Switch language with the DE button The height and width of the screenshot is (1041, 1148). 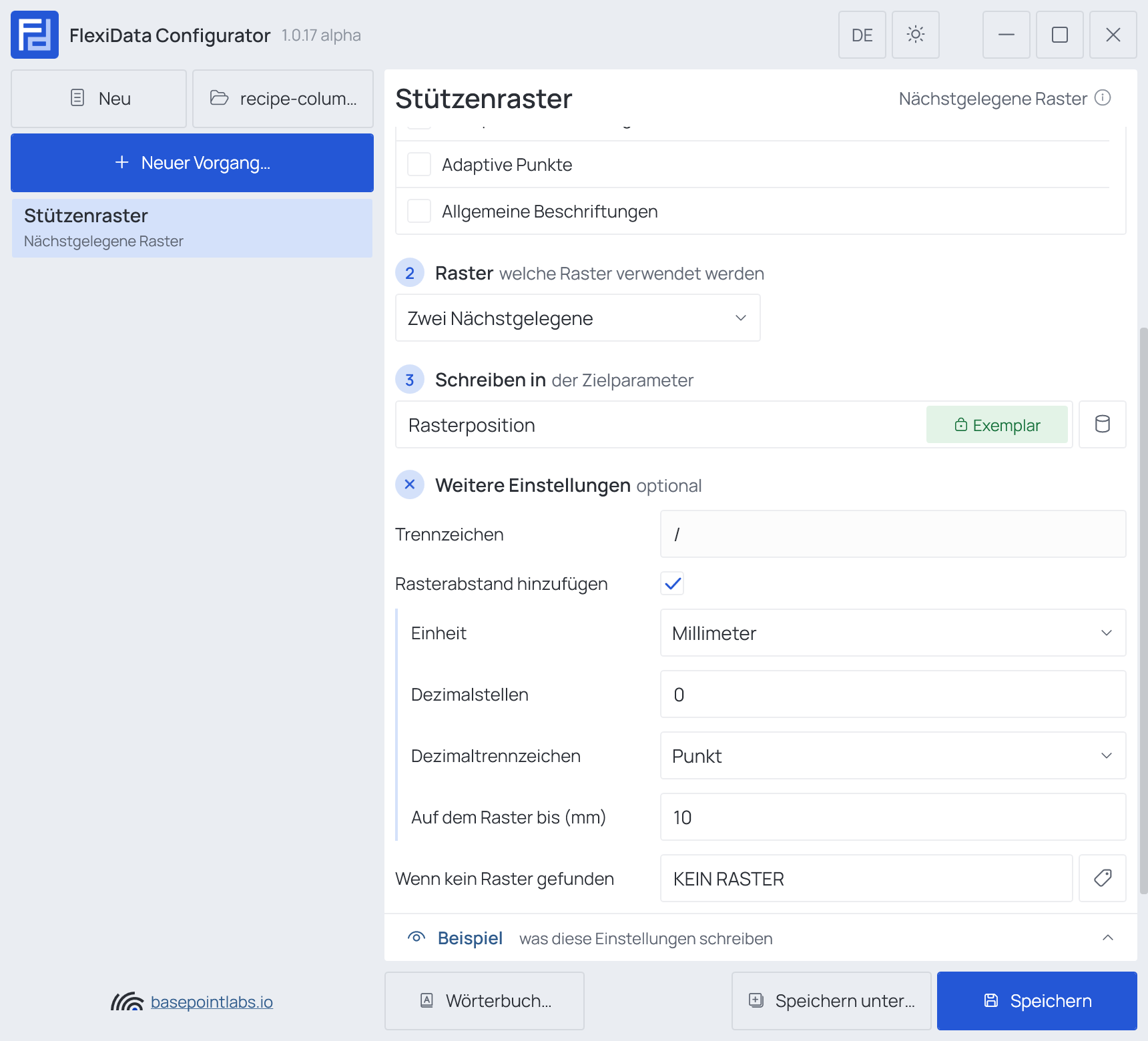[862, 35]
